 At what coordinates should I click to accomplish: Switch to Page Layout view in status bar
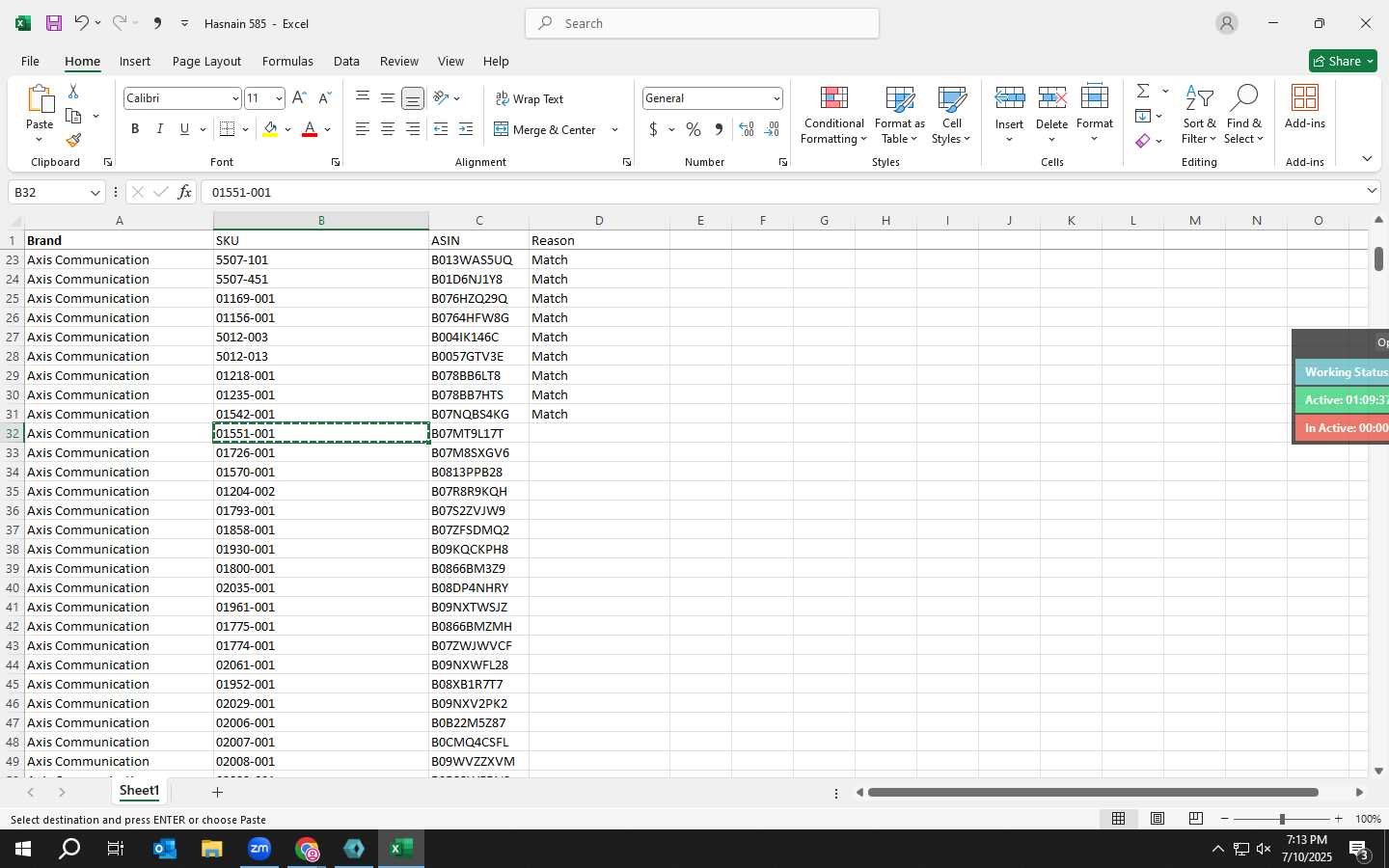(x=1157, y=818)
